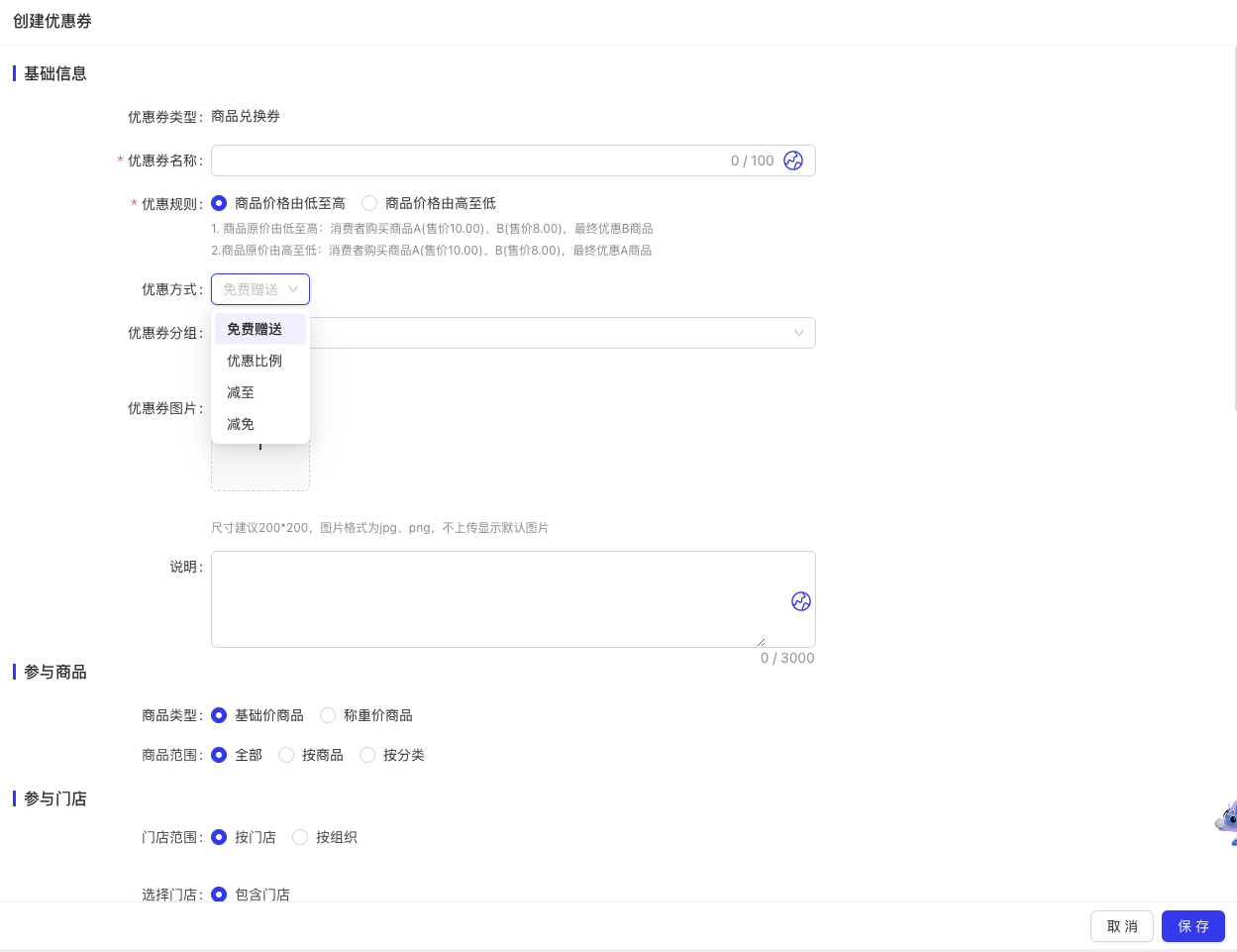Click the chevron arrow of 优惠方式 dropdown
The height and width of the screenshot is (952, 1237).
pyautogui.click(x=293, y=289)
